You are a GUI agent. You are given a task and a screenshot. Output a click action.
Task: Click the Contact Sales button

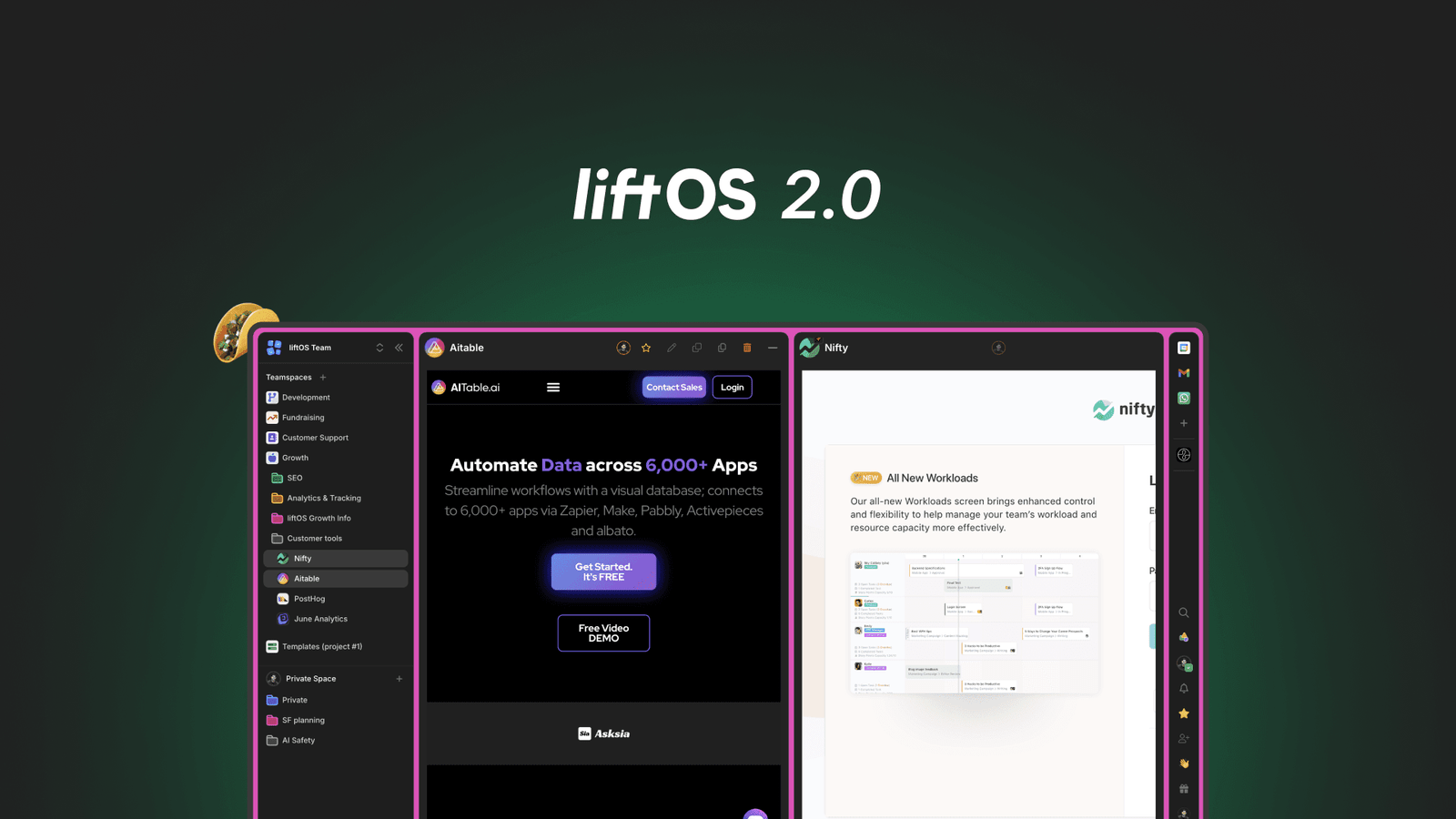coord(674,388)
